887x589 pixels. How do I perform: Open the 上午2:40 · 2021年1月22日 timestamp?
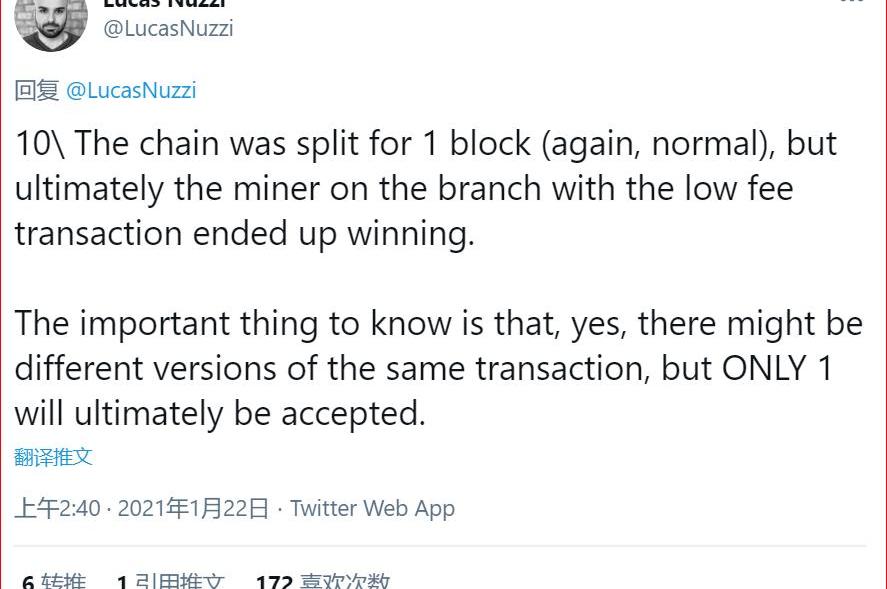141,509
